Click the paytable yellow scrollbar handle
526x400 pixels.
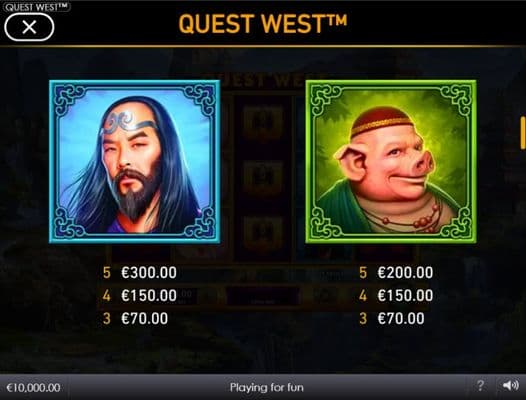[x=523, y=133]
